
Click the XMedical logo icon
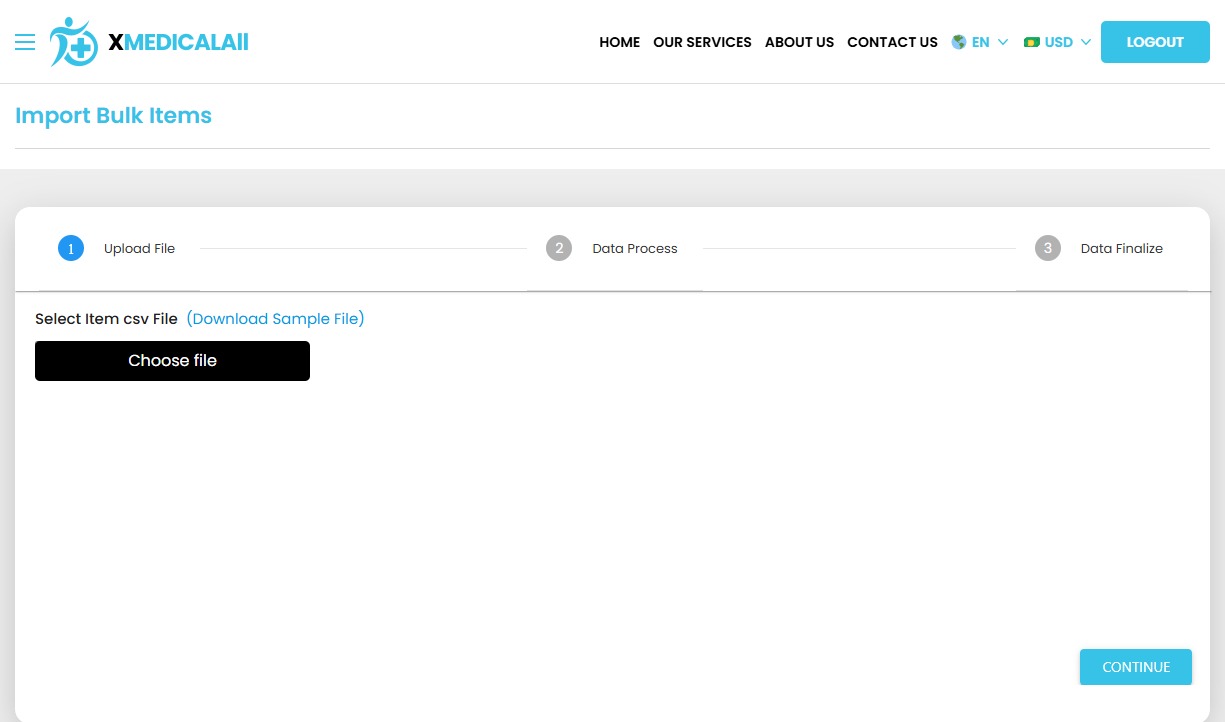[x=74, y=42]
